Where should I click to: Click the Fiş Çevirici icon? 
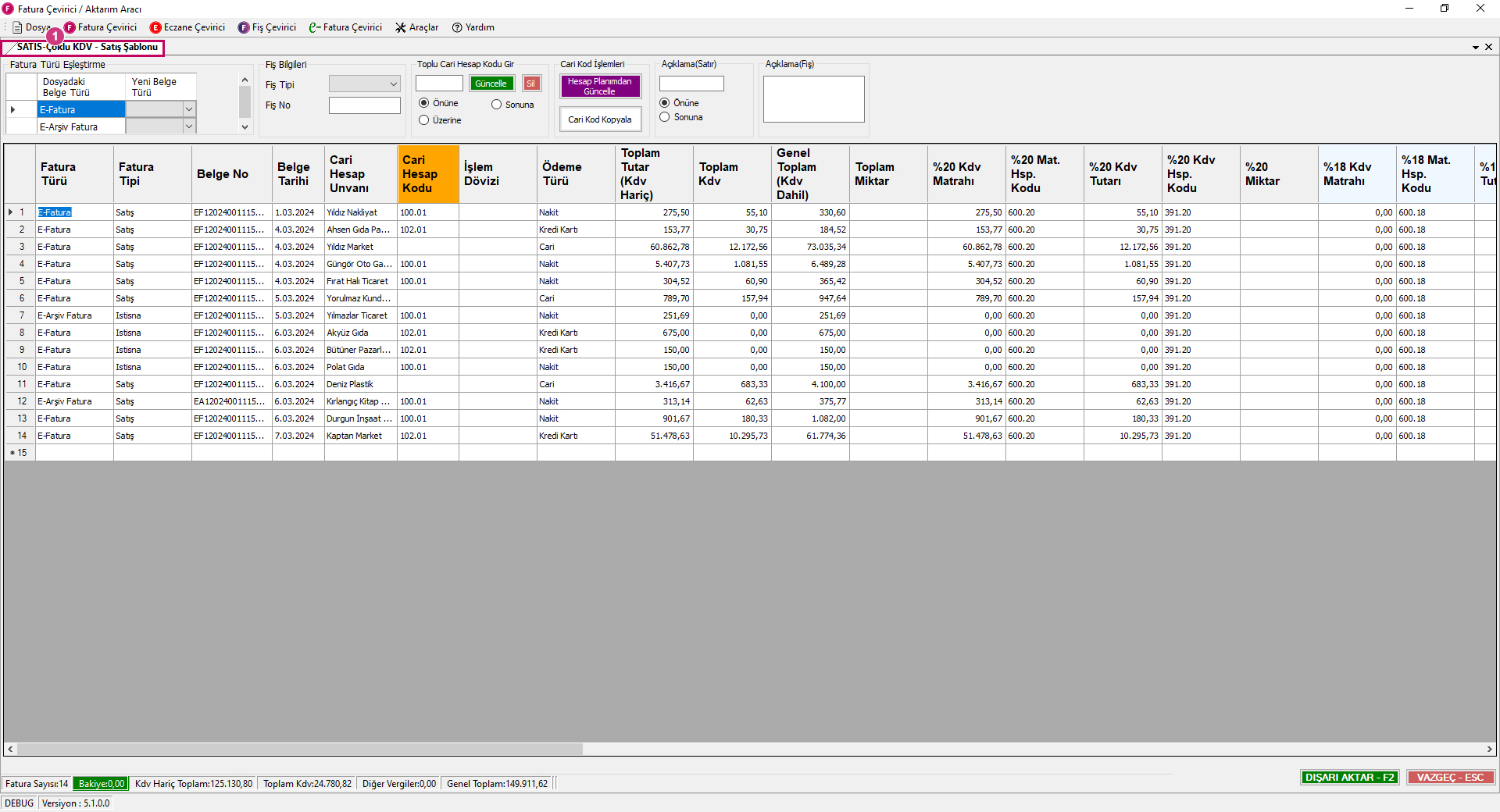point(244,27)
